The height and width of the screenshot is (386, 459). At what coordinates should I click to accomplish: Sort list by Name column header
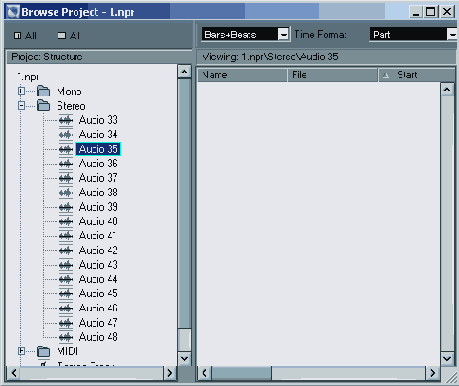point(242,75)
